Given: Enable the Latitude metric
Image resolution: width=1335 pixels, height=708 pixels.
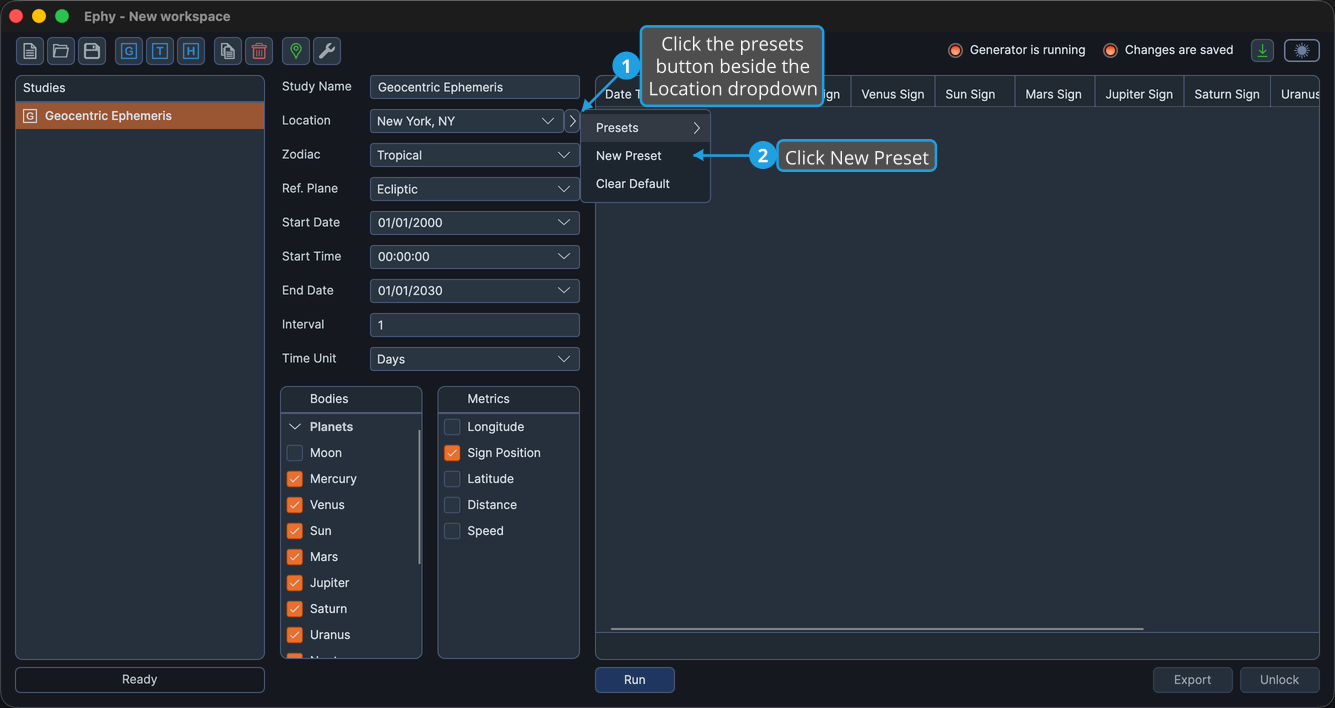Looking at the screenshot, I should [452, 479].
